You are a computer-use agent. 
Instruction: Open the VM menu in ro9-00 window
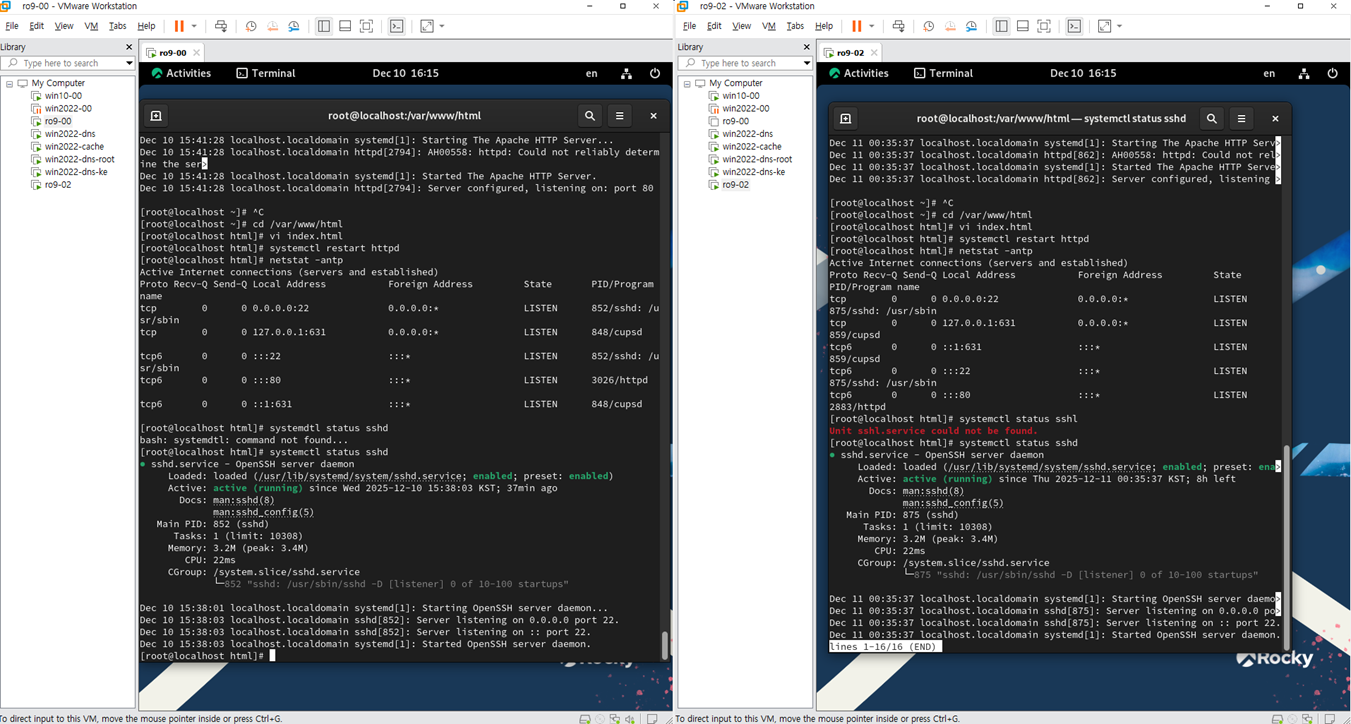tap(91, 26)
